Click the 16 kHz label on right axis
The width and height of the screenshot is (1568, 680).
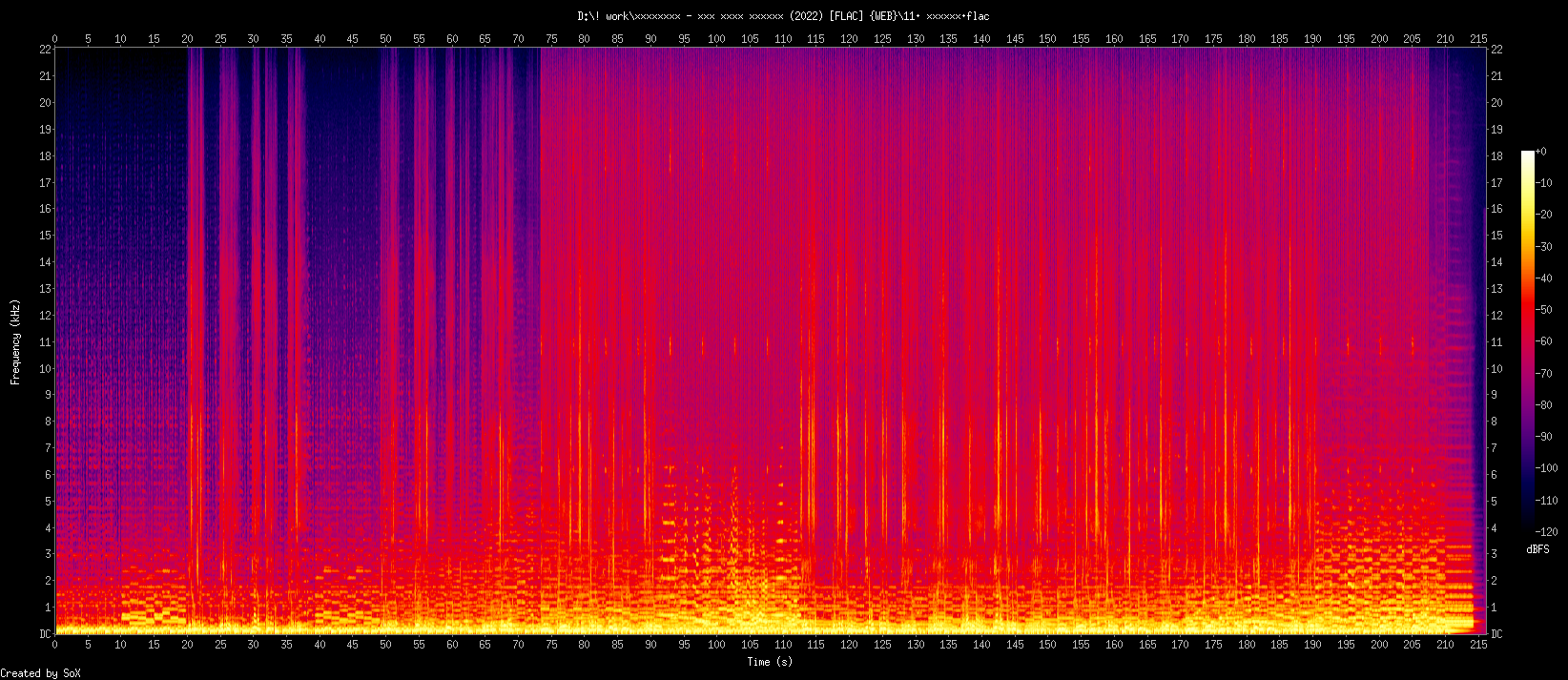1496,209
